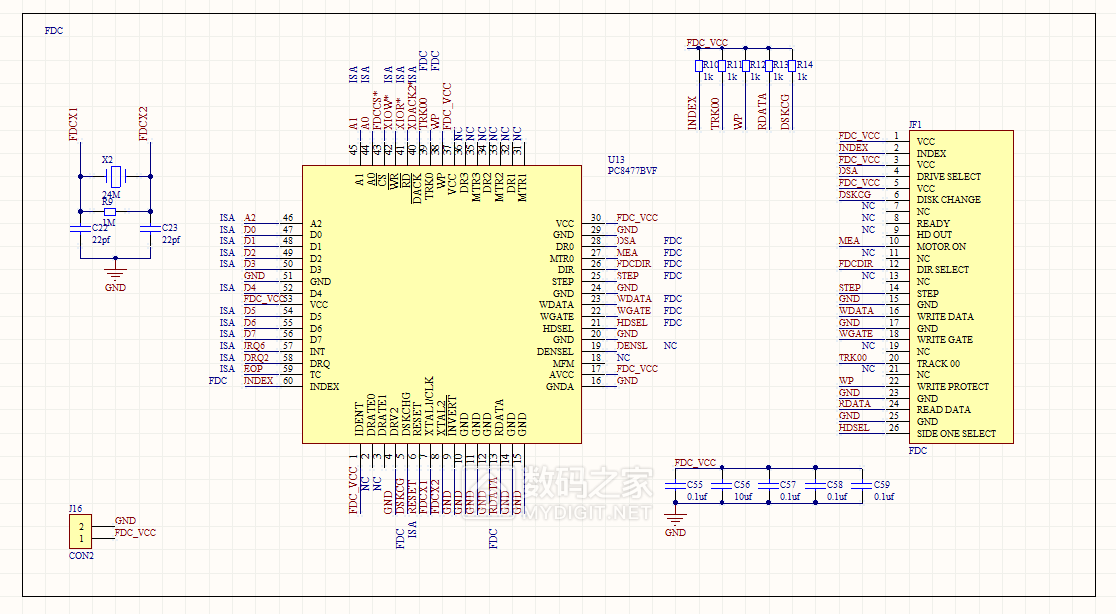Image resolution: width=1116 pixels, height=614 pixels.
Task: Select the U13 designator text
Action: (616, 159)
